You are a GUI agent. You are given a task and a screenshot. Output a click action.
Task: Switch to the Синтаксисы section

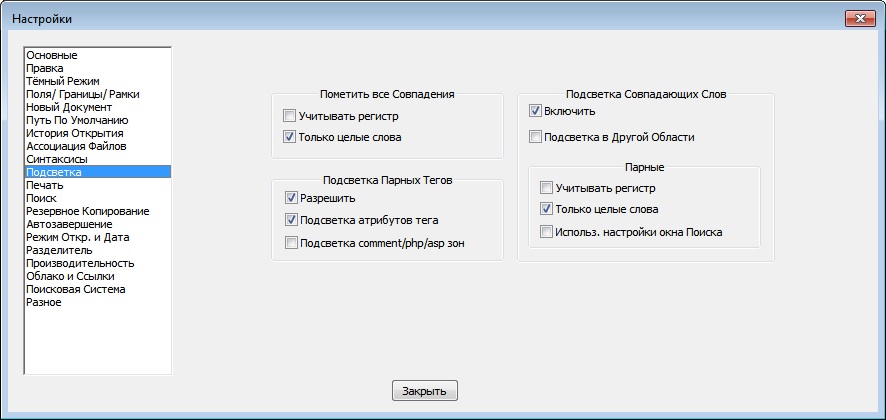(x=57, y=159)
